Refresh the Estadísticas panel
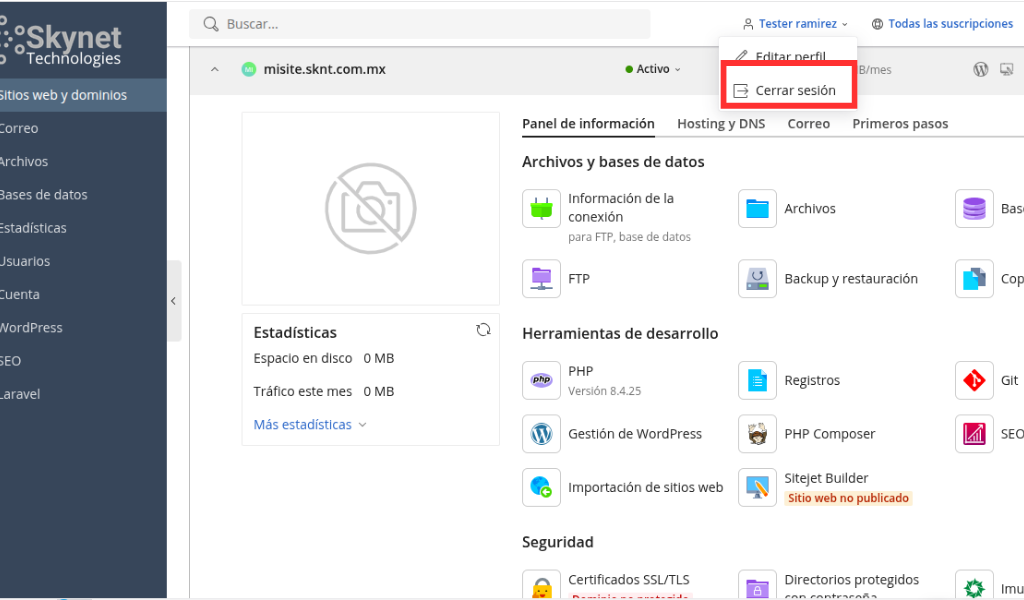The image size is (1024, 600). (483, 330)
